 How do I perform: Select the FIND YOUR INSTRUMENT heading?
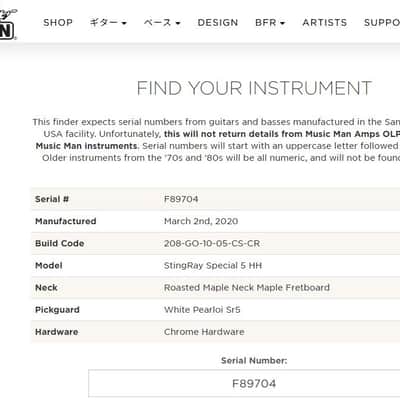pyautogui.click(x=254, y=88)
